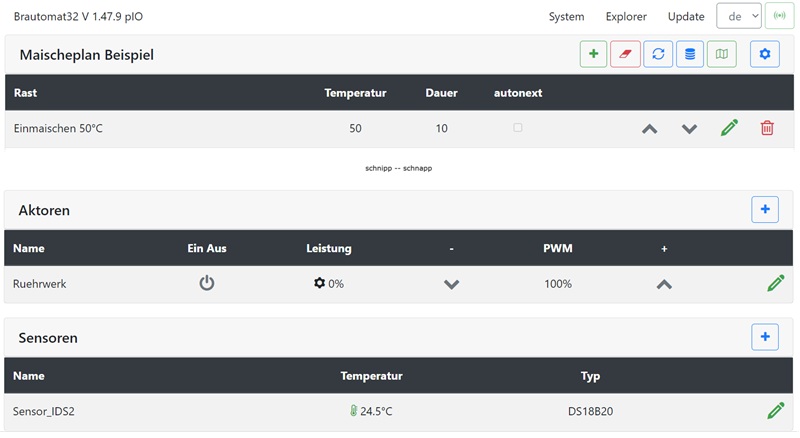Increase Ruehrwerk PWM value
Image resolution: width=800 pixels, height=438 pixels.
tap(664, 284)
